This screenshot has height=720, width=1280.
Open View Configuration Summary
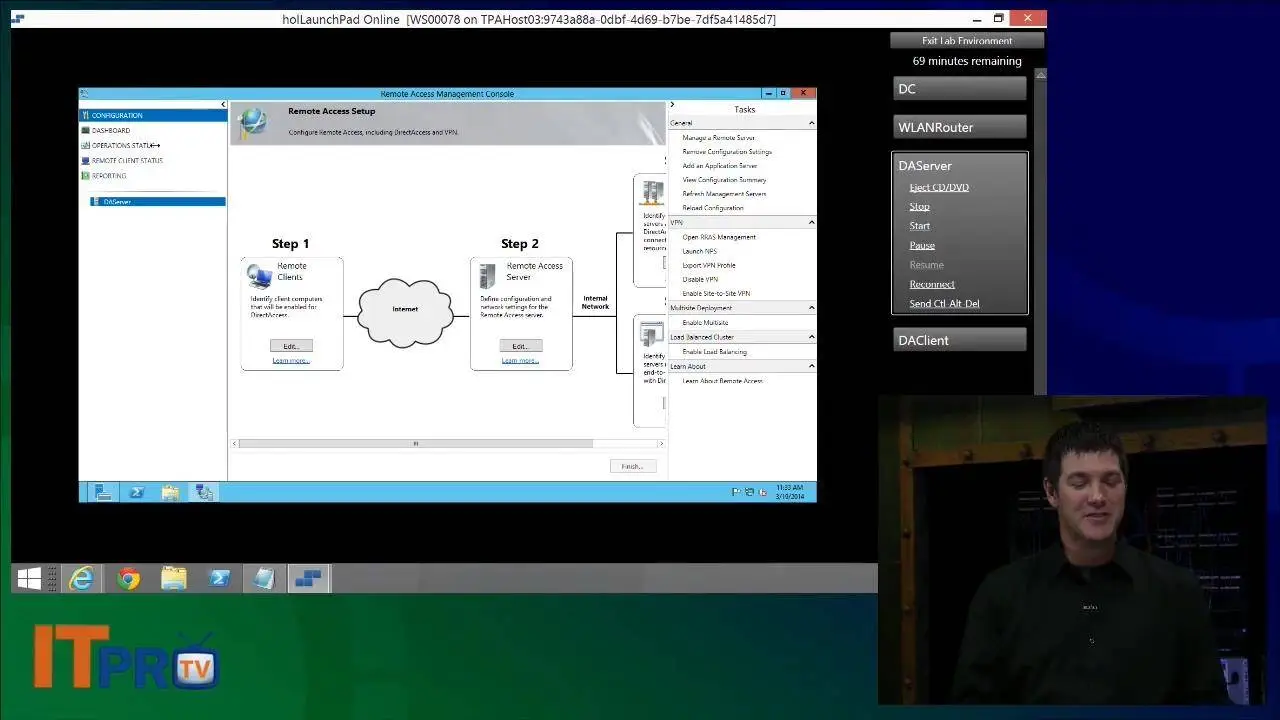(724, 179)
